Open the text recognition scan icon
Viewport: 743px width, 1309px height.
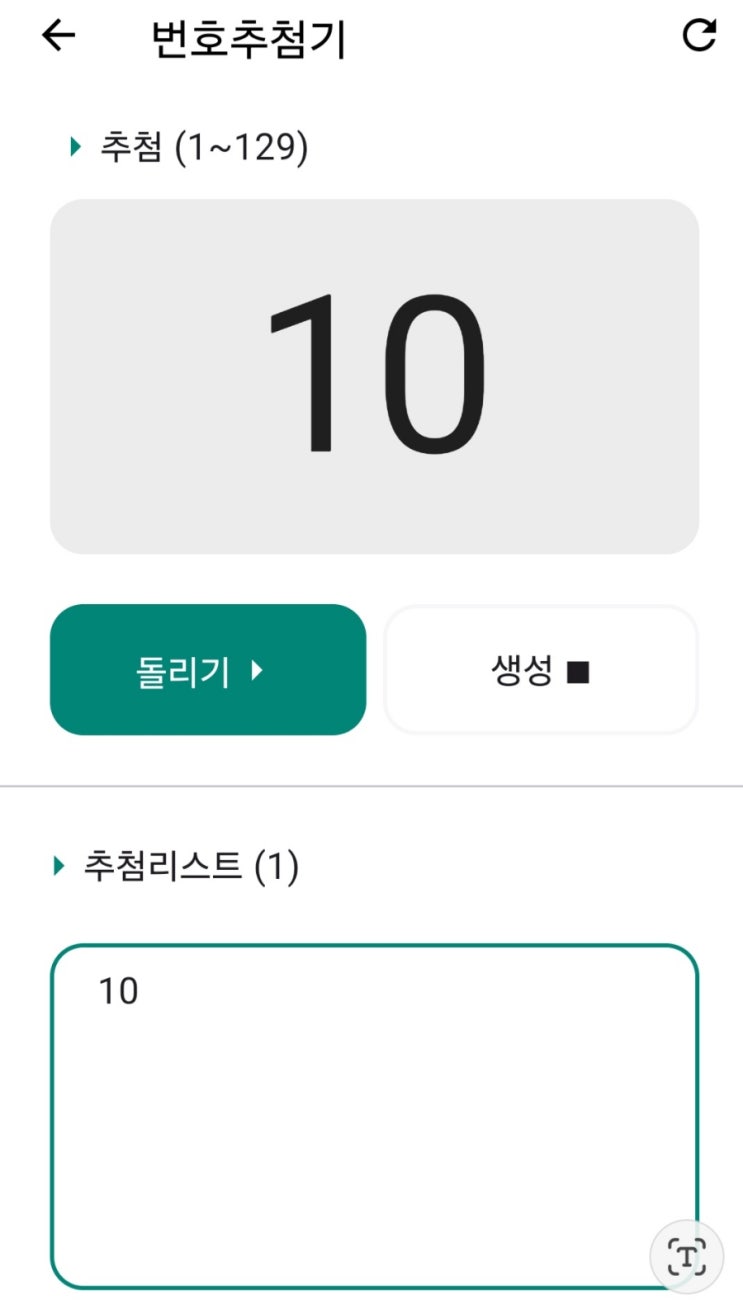686,1255
